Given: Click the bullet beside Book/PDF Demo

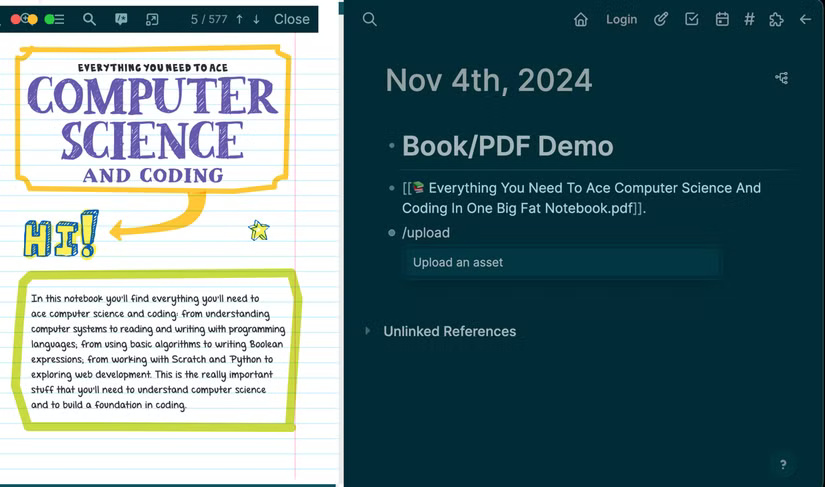Looking at the screenshot, I should [391, 145].
